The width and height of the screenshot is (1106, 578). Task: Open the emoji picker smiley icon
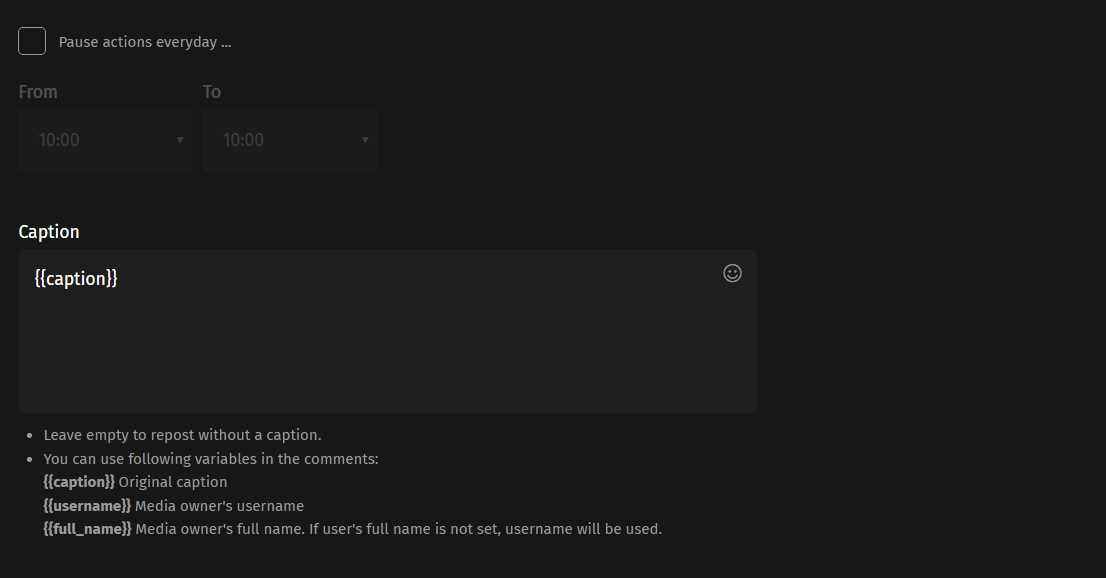(x=732, y=273)
